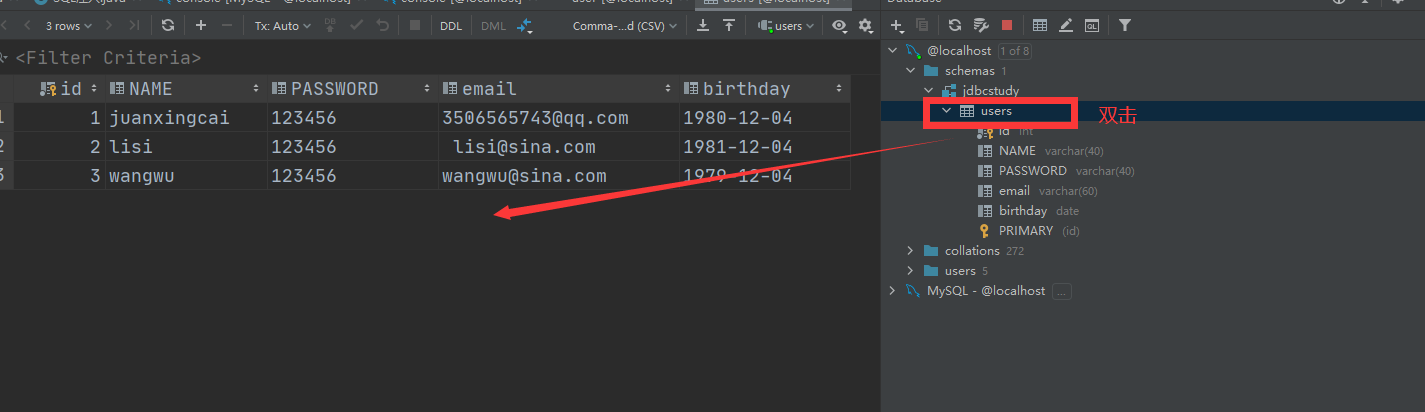This screenshot has width=1425, height=412.
Task: Toggle the eye view options icon
Action: (x=839, y=26)
